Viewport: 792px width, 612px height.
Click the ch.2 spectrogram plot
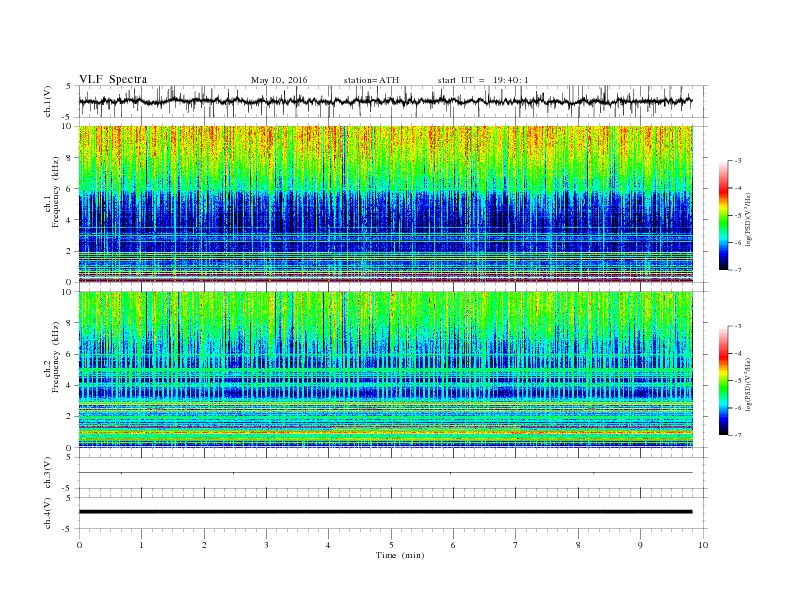pyautogui.click(x=386, y=370)
